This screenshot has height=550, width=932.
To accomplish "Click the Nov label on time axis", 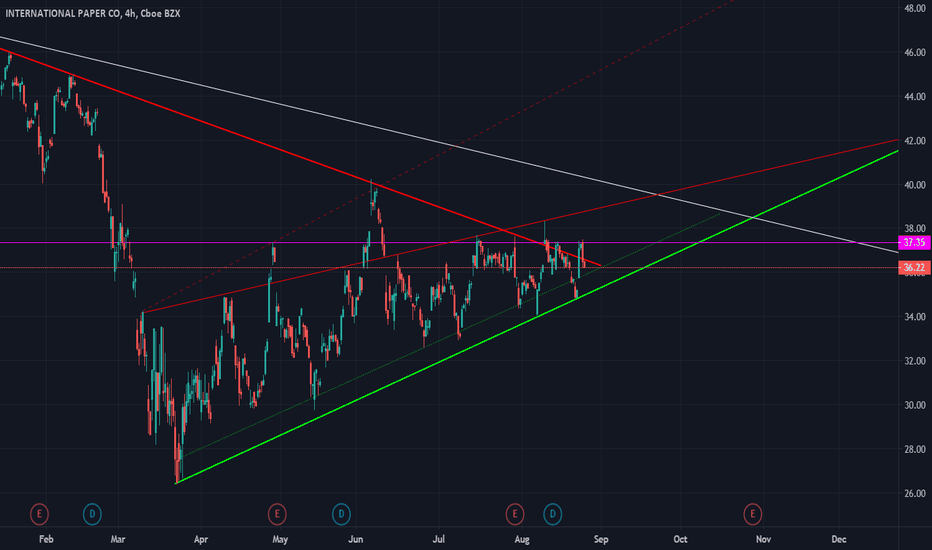I will coord(763,539).
